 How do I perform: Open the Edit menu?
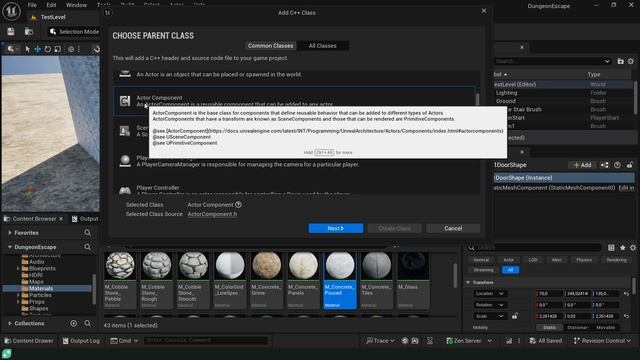click(51, 5)
